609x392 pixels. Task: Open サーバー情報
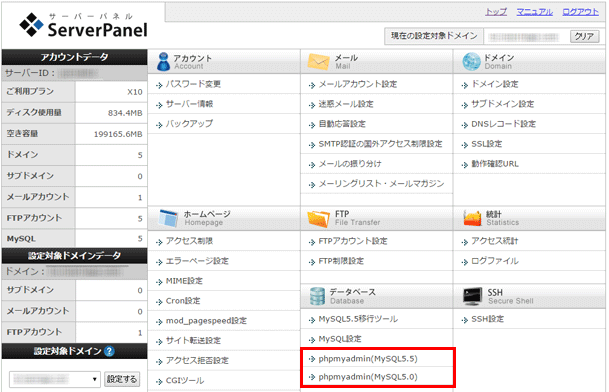[189, 104]
